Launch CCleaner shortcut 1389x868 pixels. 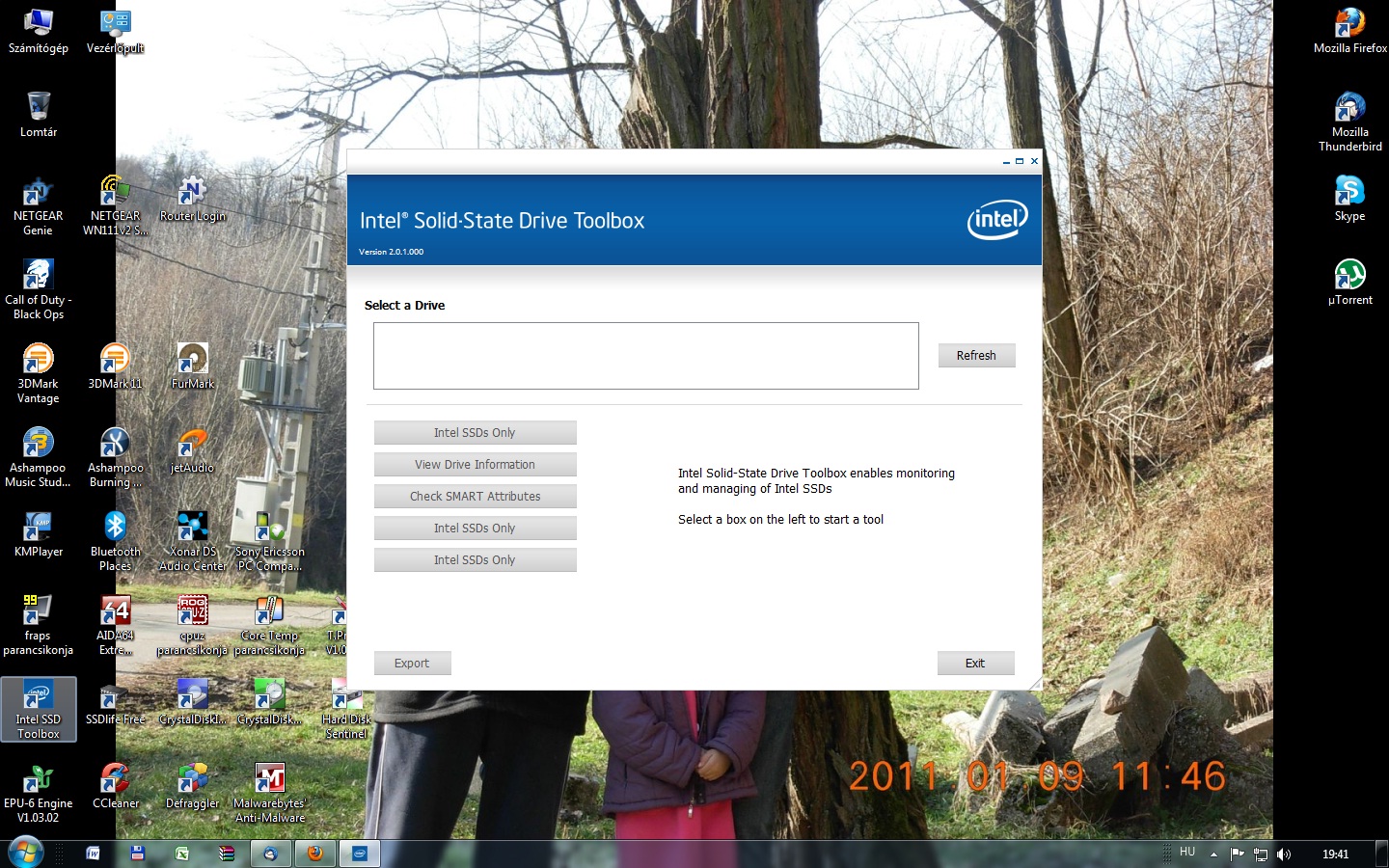click(116, 787)
